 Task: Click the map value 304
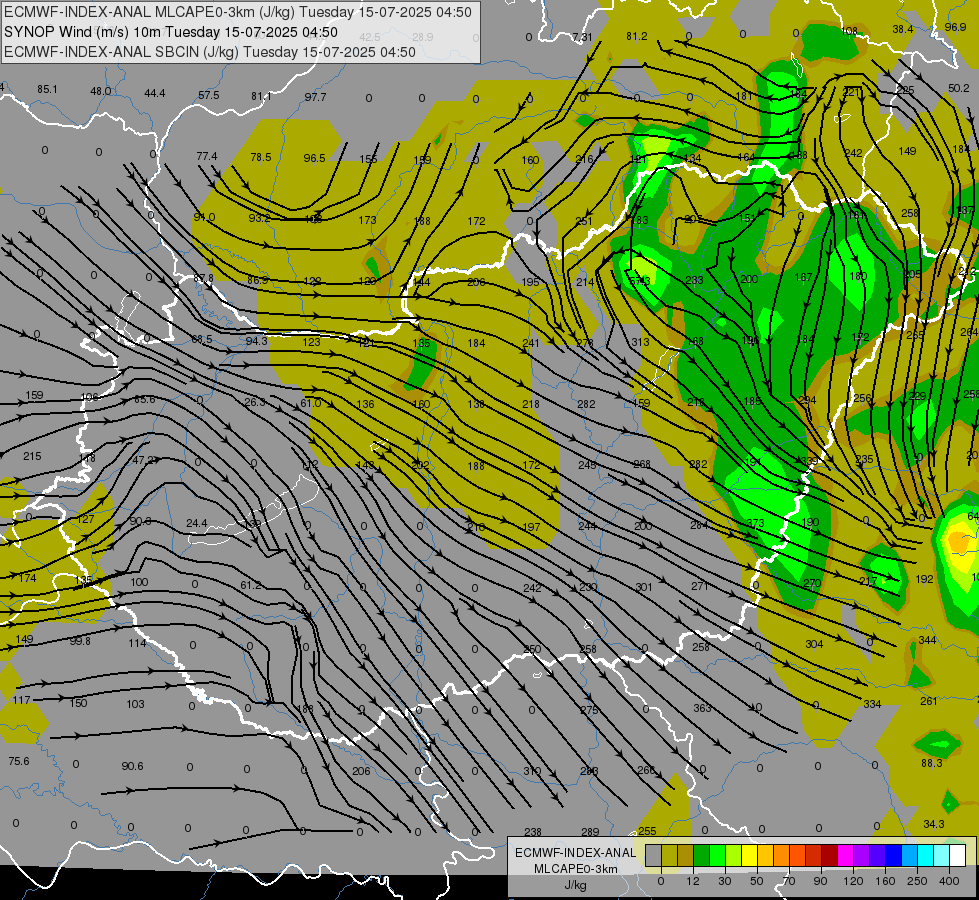[814, 644]
